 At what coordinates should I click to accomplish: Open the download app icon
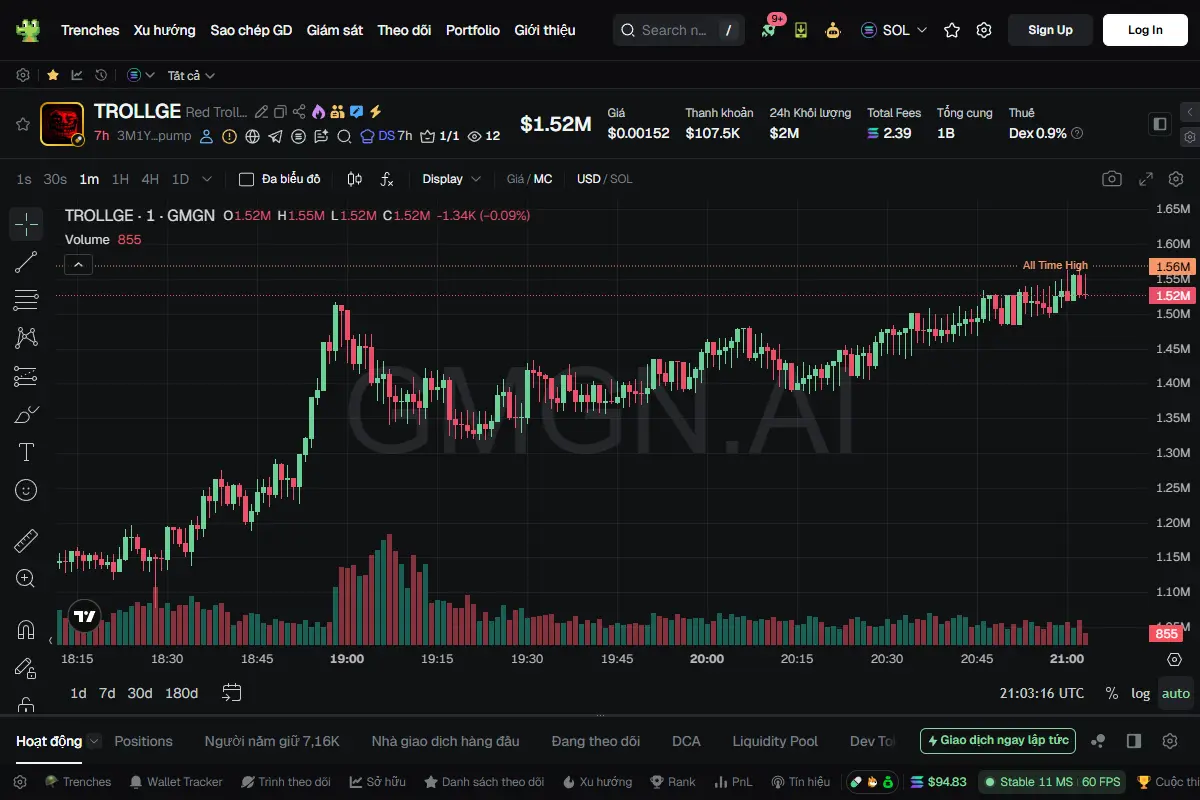tap(801, 30)
